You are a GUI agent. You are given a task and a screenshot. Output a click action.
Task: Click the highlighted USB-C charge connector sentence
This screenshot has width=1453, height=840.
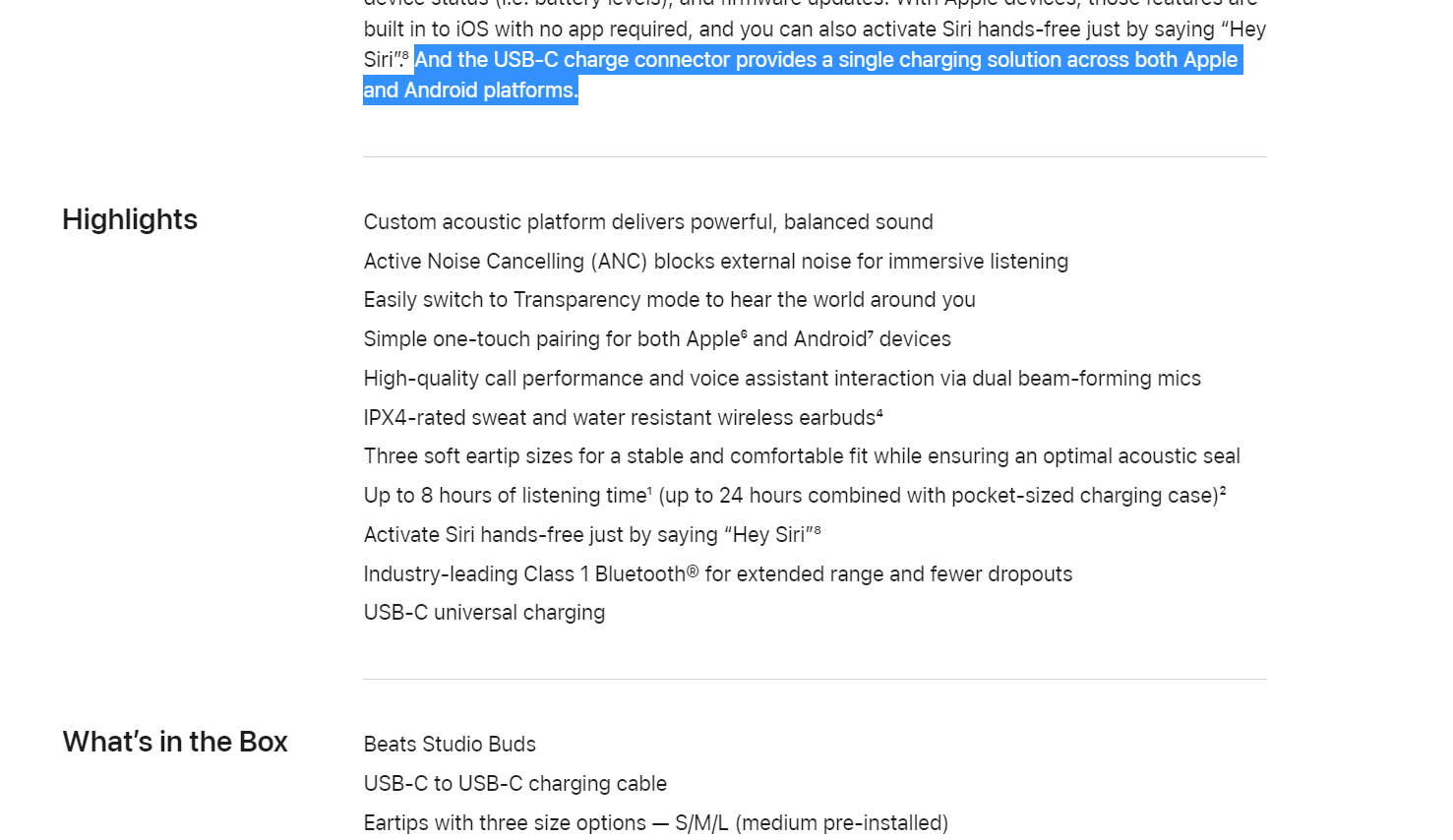click(x=802, y=75)
